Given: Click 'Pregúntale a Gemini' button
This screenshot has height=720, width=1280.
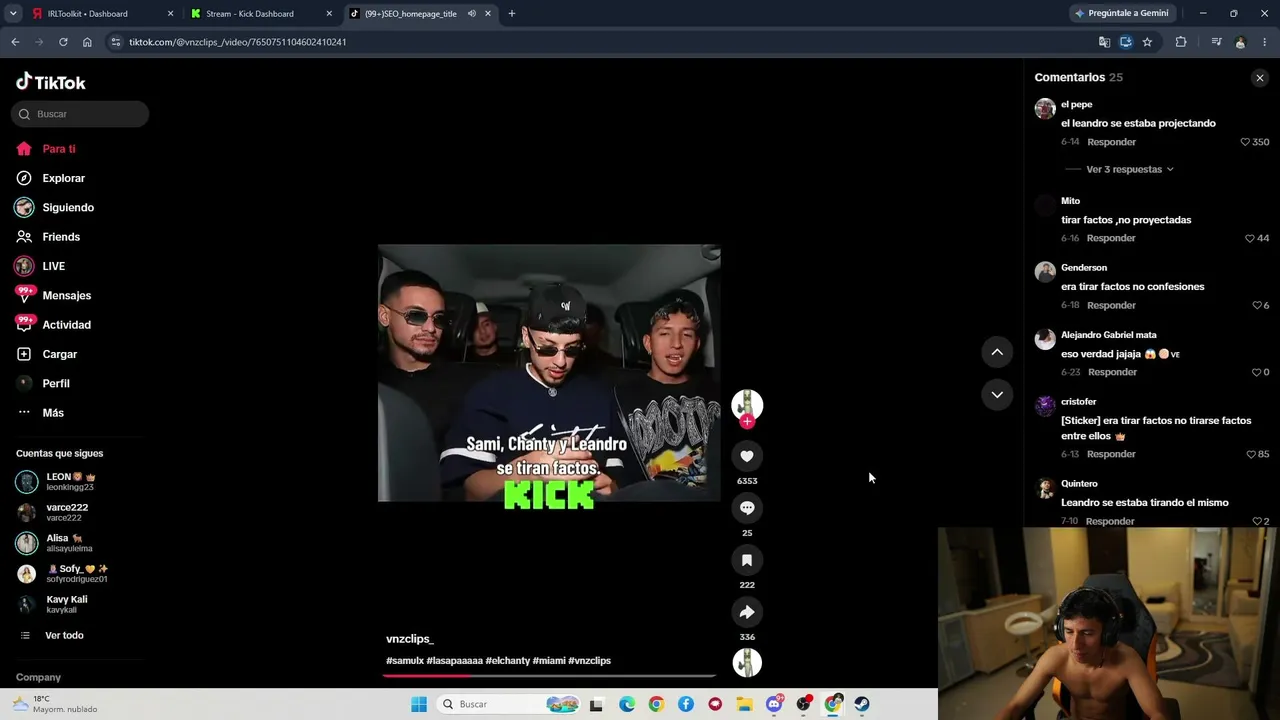Looking at the screenshot, I should pos(1121,13).
